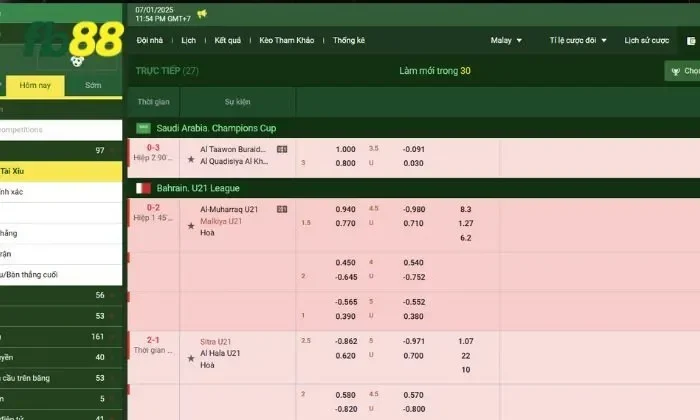The height and width of the screenshot is (420, 700).
Task: Click the Bahrain flag icon
Action: [x=143, y=188]
